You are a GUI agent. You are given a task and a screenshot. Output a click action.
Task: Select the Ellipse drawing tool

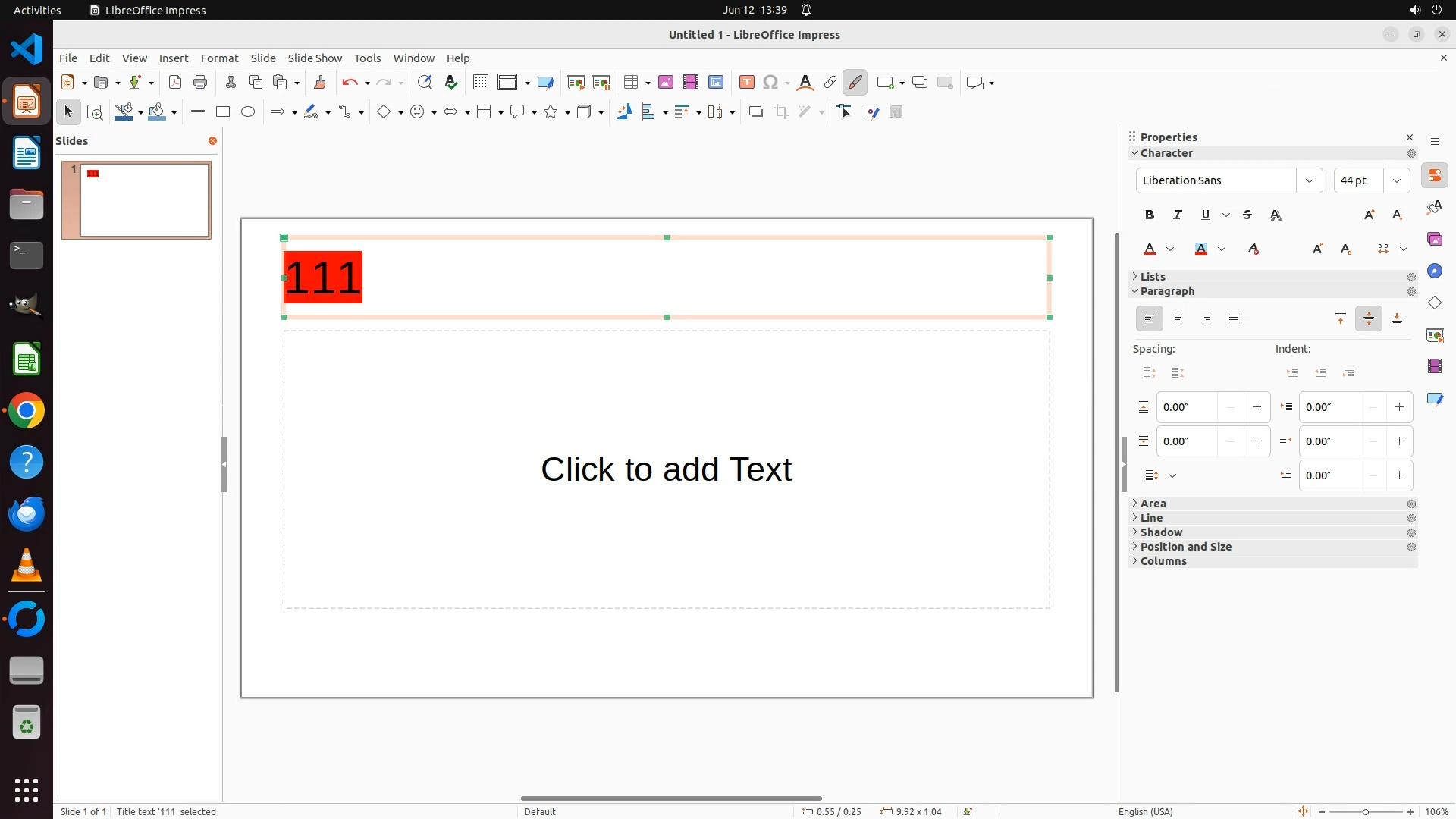tap(248, 111)
